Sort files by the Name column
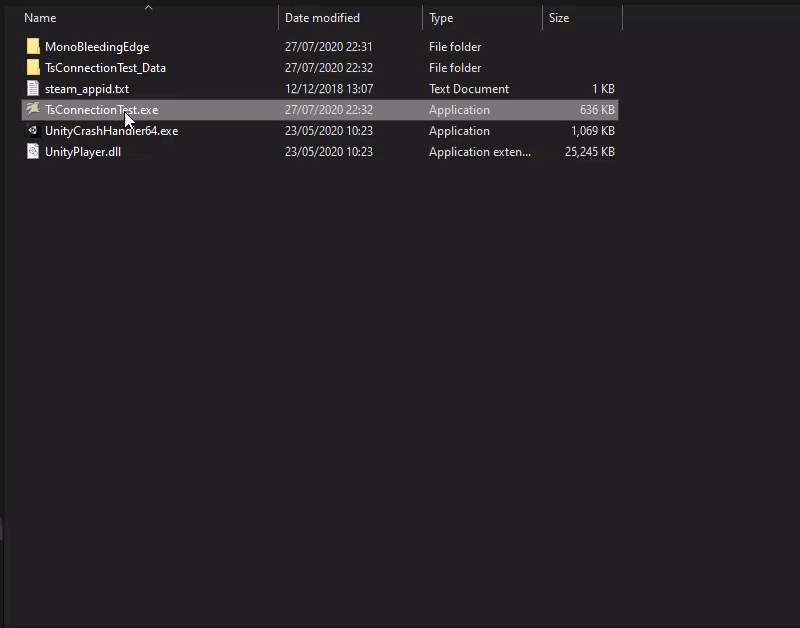 40,18
